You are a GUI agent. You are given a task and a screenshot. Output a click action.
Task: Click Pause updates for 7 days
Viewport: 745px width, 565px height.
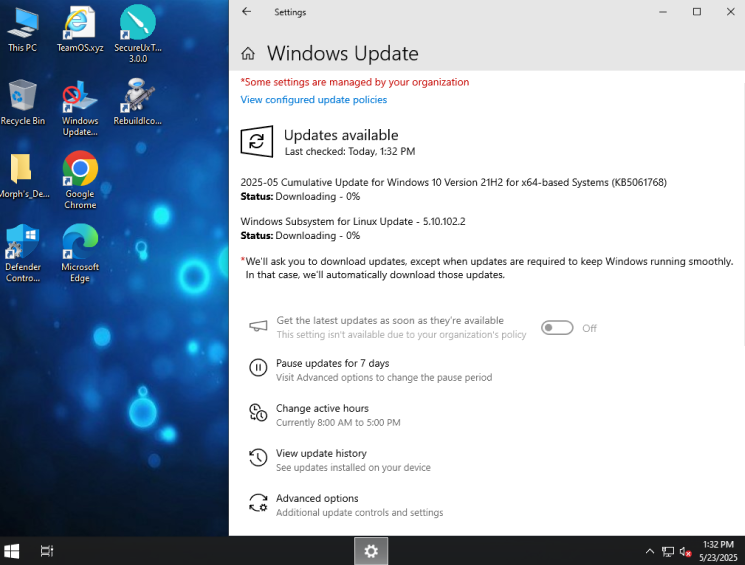click(333, 364)
